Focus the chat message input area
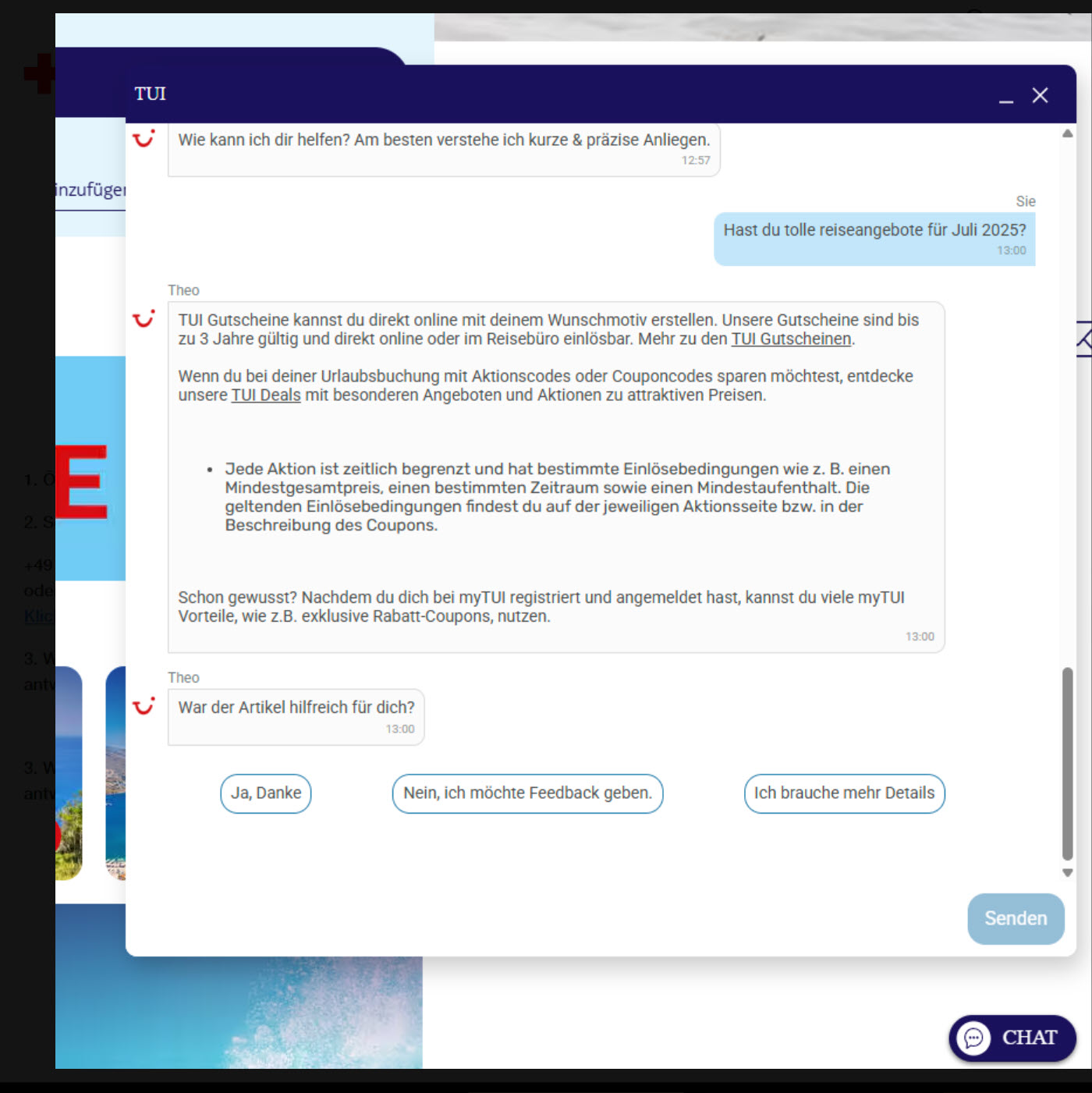The height and width of the screenshot is (1093, 1092). click(546, 918)
